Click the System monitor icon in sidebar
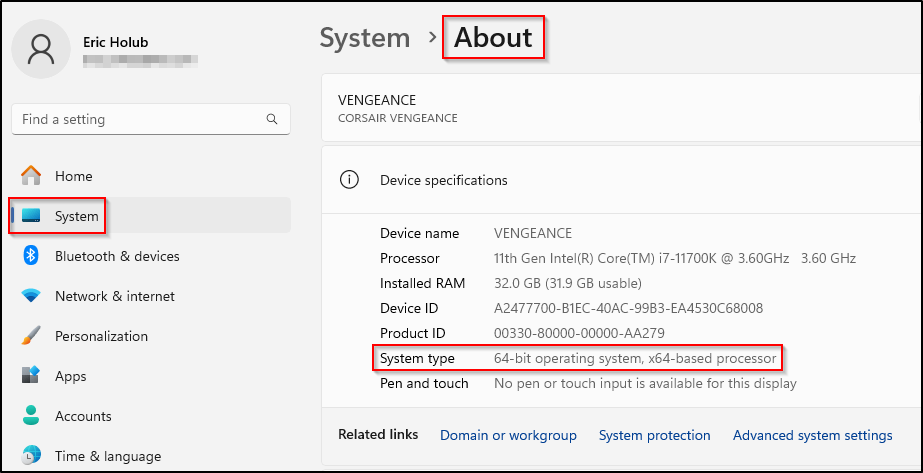The image size is (923, 473). pos(31,216)
